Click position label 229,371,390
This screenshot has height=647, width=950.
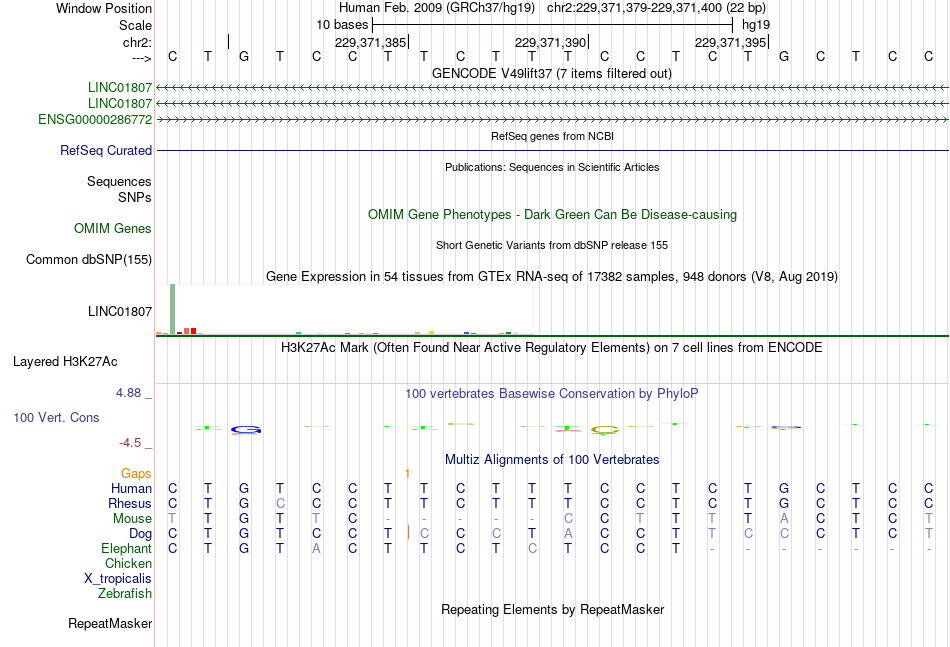(x=551, y=43)
